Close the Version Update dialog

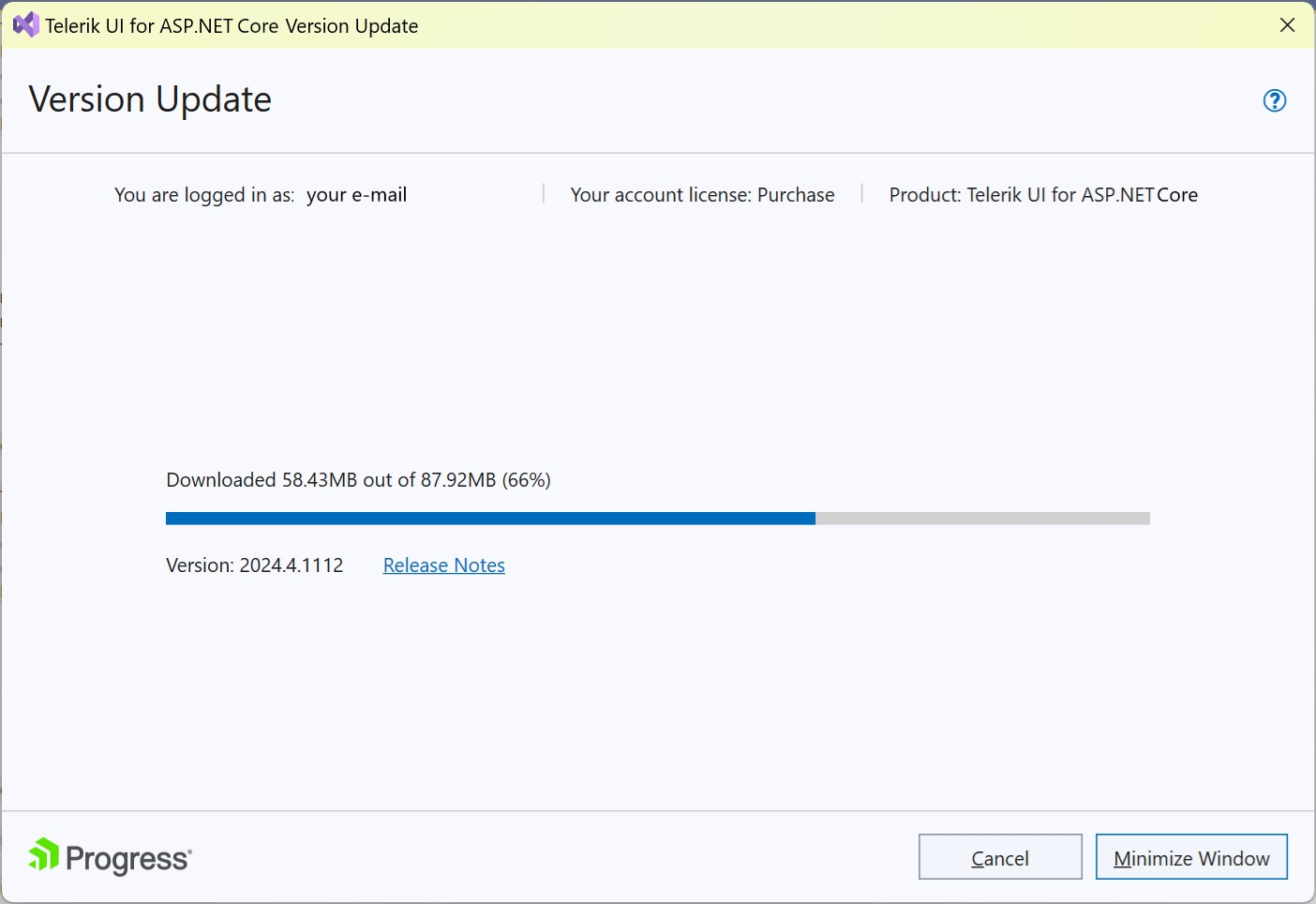1287,25
